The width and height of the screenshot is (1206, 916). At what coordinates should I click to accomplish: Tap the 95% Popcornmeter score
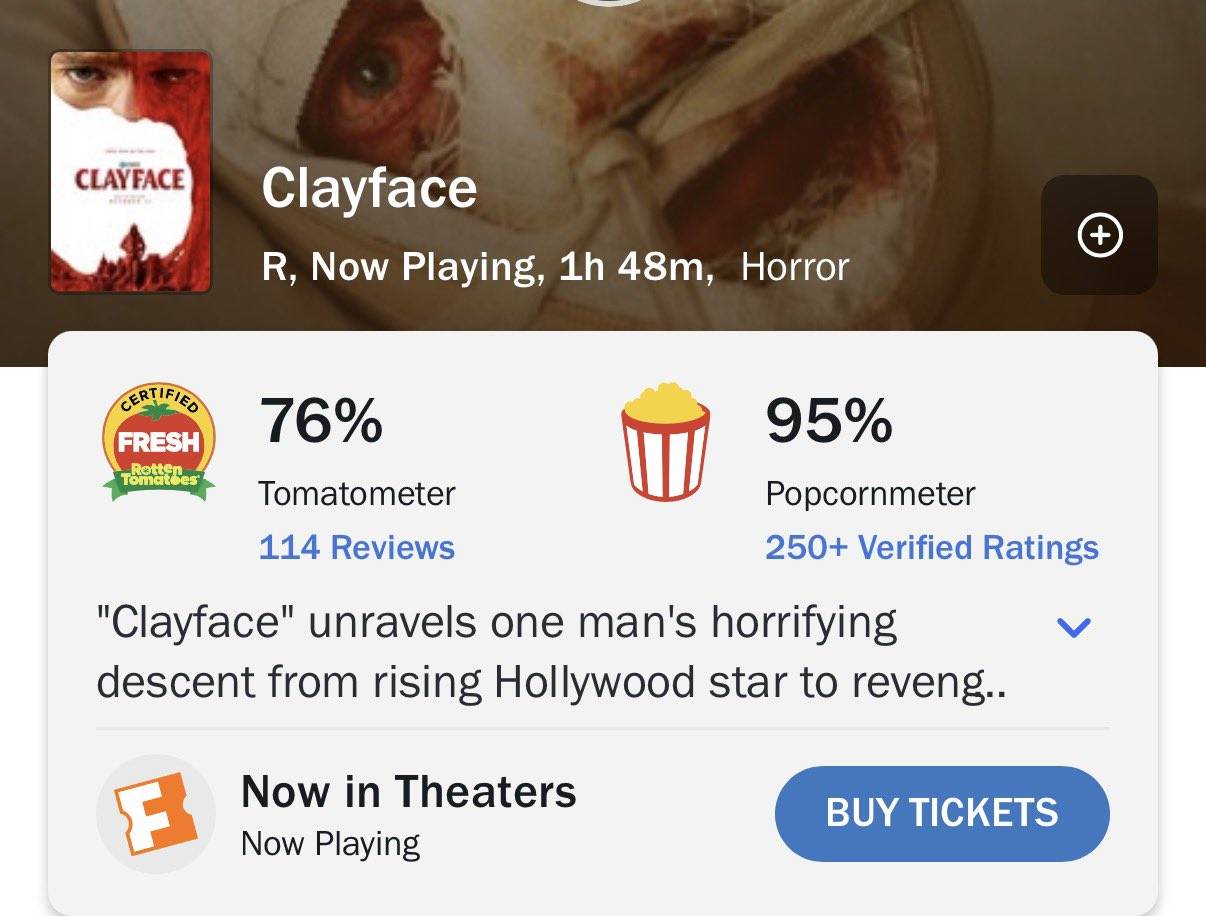tap(829, 420)
